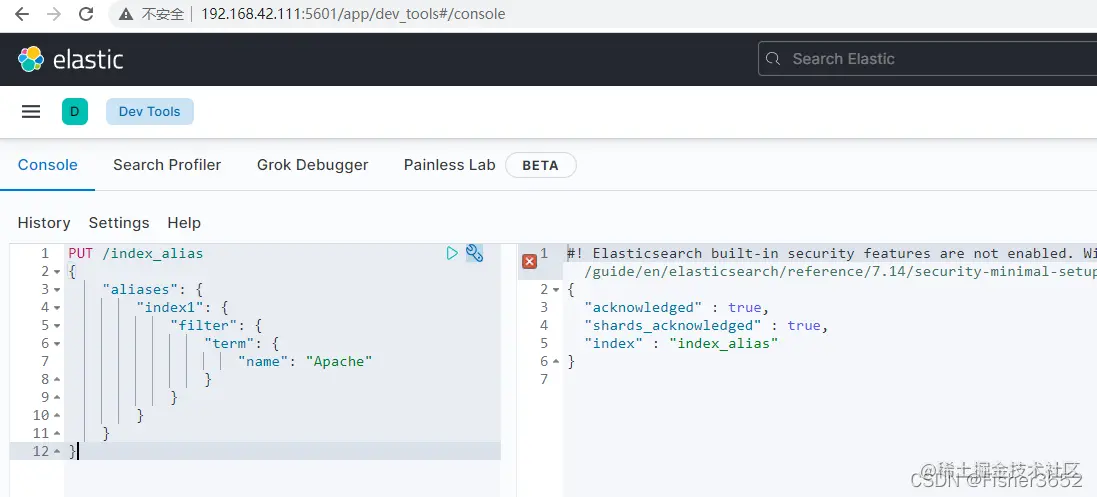Click the "index1" key in the editor

(171, 307)
